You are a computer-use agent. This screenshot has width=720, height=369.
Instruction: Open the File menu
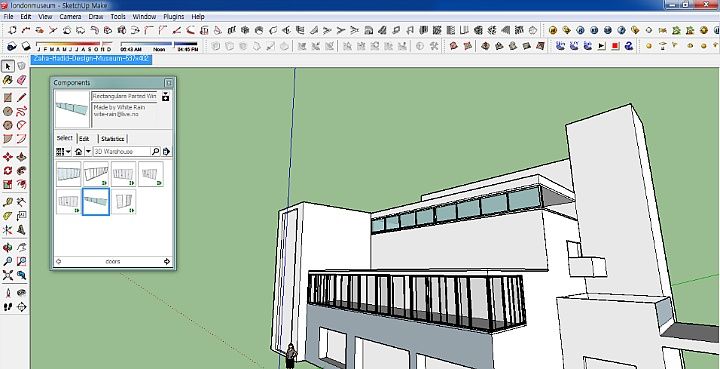(x=8, y=17)
